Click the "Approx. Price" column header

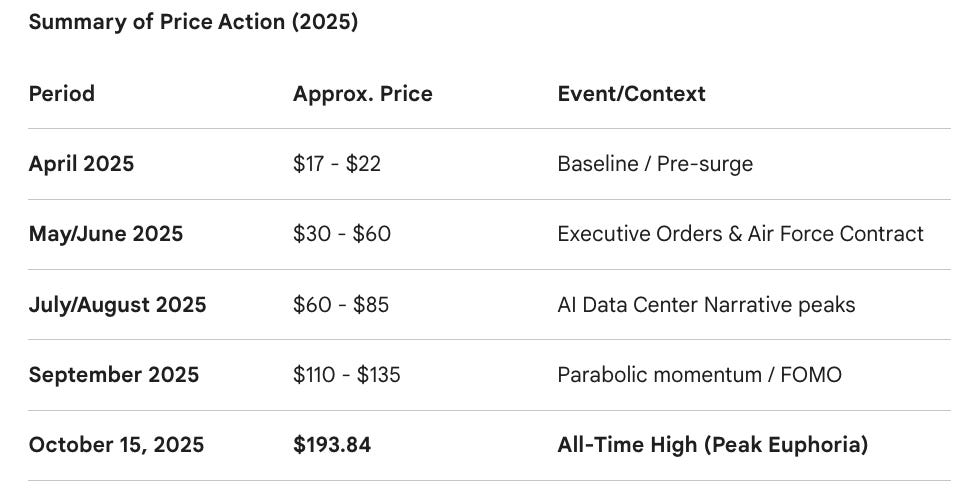coord(362,94)
